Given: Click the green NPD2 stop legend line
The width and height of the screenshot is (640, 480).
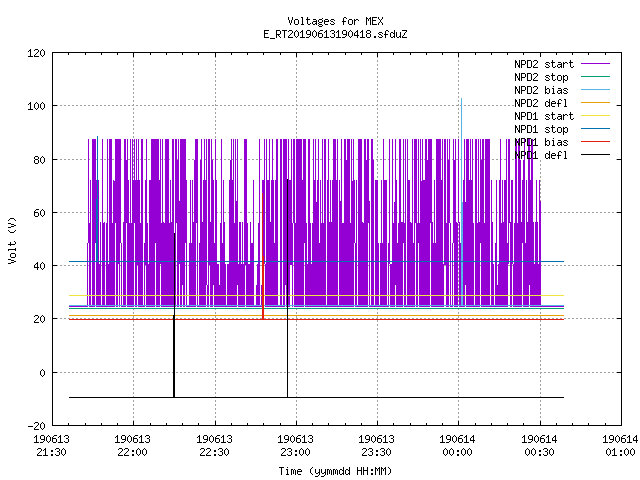Looking at the screenshot, I should point(595,77).
